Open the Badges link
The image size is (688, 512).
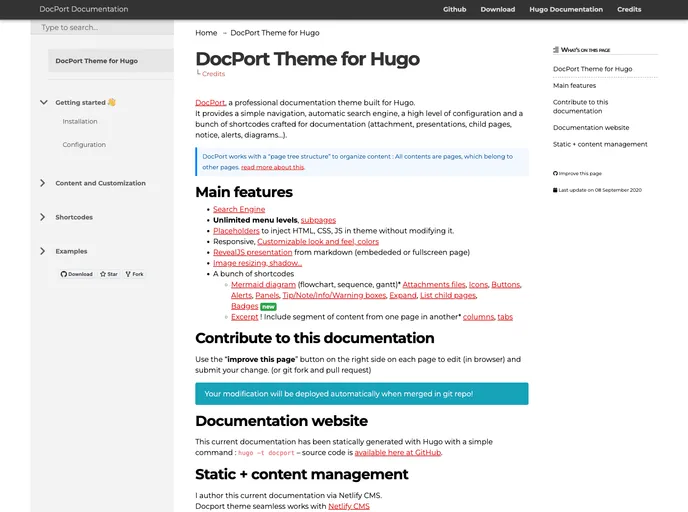click(244, 306)
